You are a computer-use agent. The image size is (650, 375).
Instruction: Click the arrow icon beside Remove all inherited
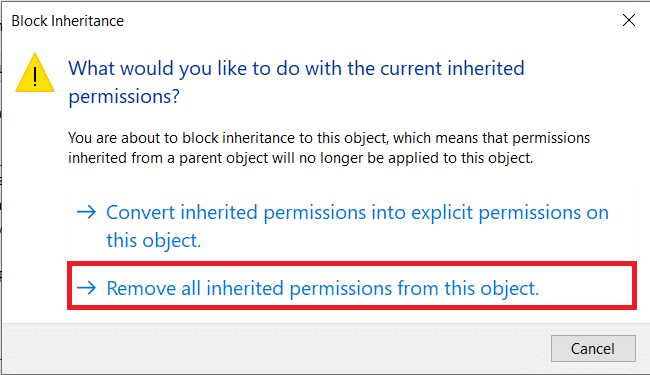pyautogui.click(x=86, y=287)
